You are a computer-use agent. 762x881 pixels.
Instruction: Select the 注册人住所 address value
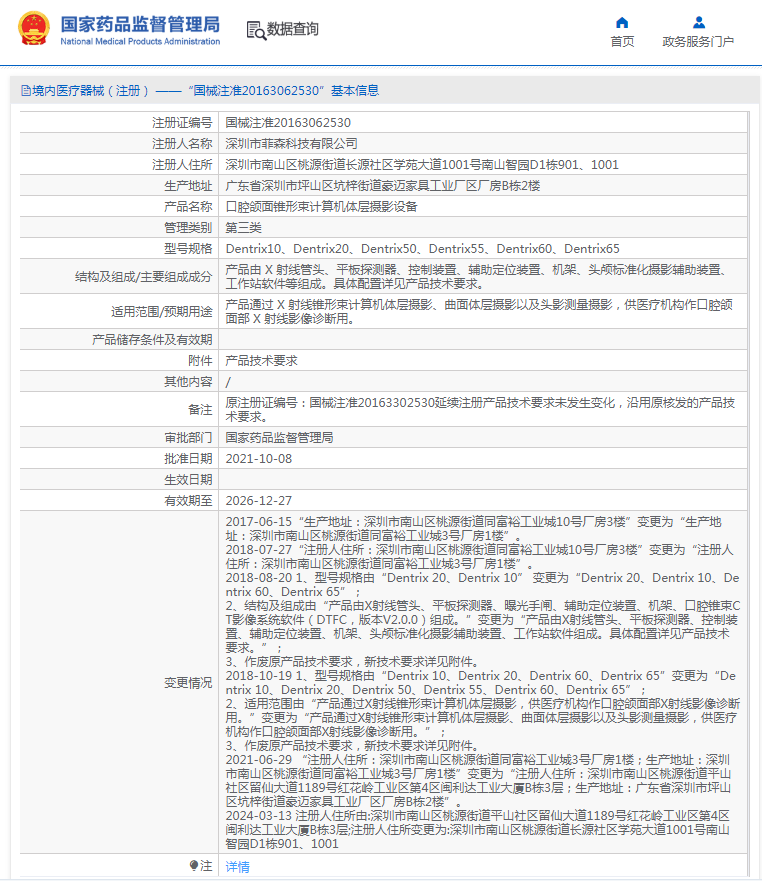(422, 165)
